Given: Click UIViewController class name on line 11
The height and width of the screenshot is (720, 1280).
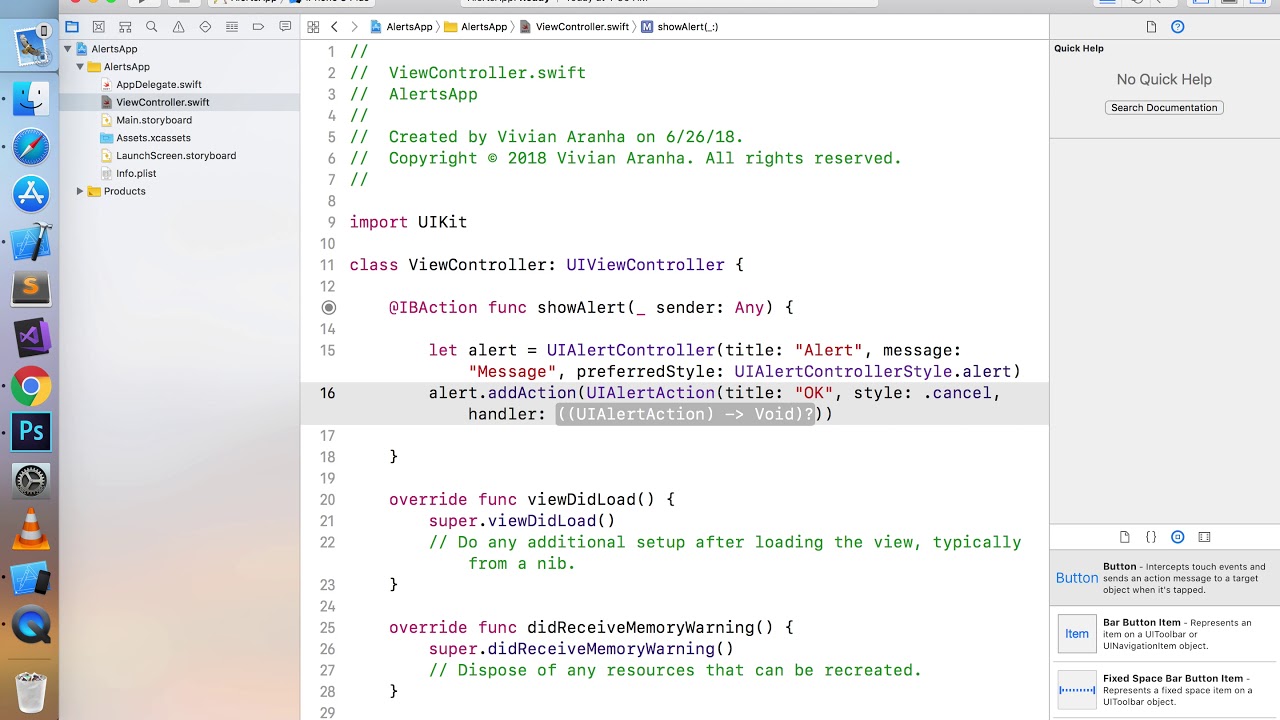Looking at the screenshot, I should tap(645, 265).
